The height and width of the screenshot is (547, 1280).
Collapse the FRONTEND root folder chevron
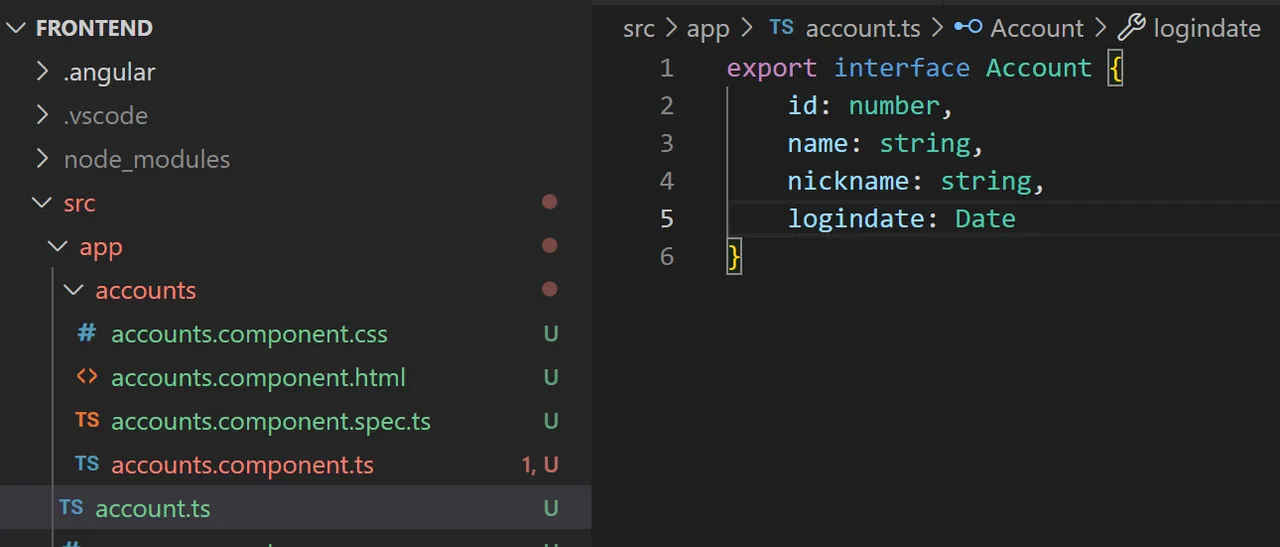point(15,28)
